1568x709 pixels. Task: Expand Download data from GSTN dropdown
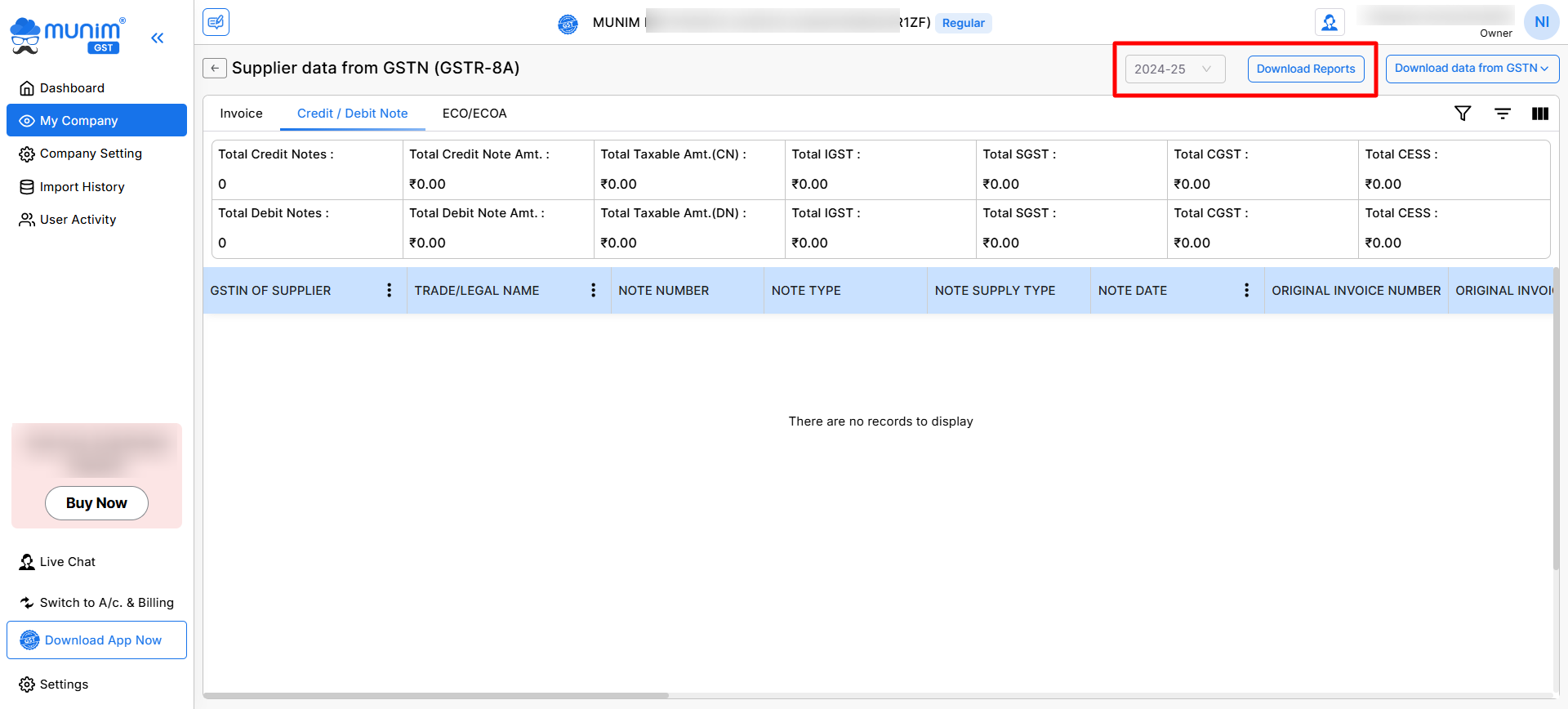pos(1472,69)
